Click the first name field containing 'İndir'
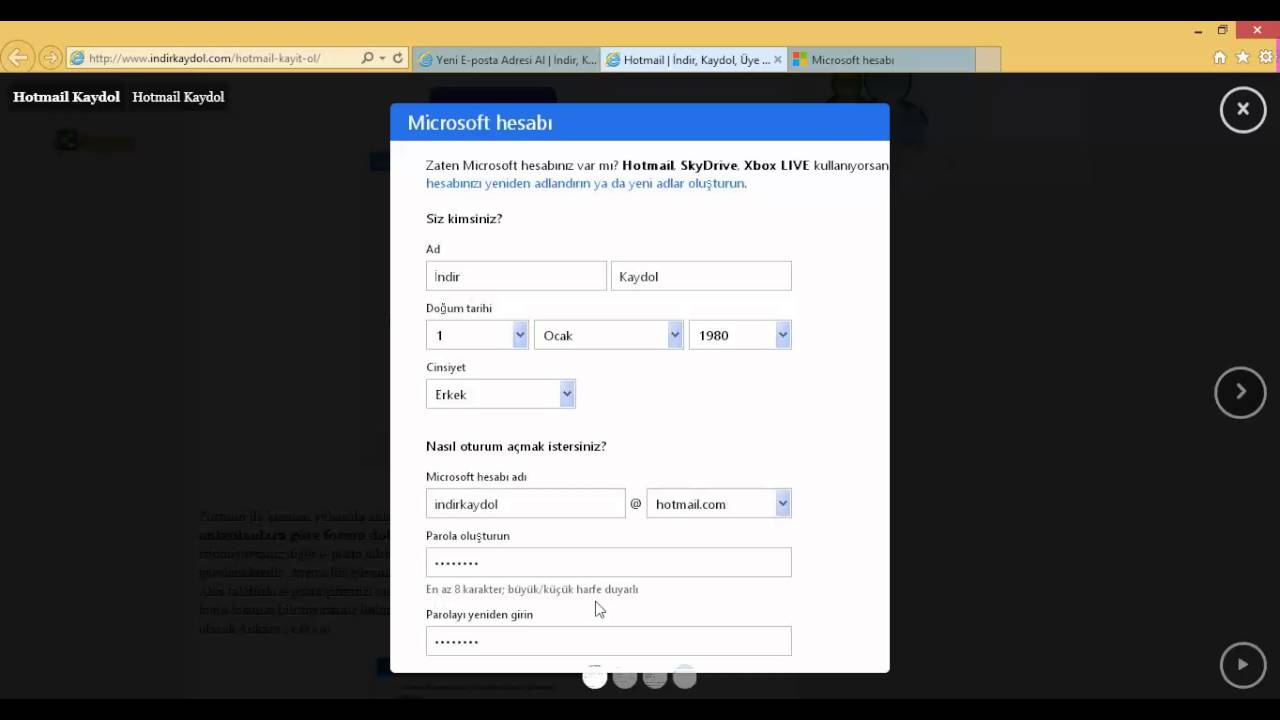 pyautogui.click(x=516, y=276)
